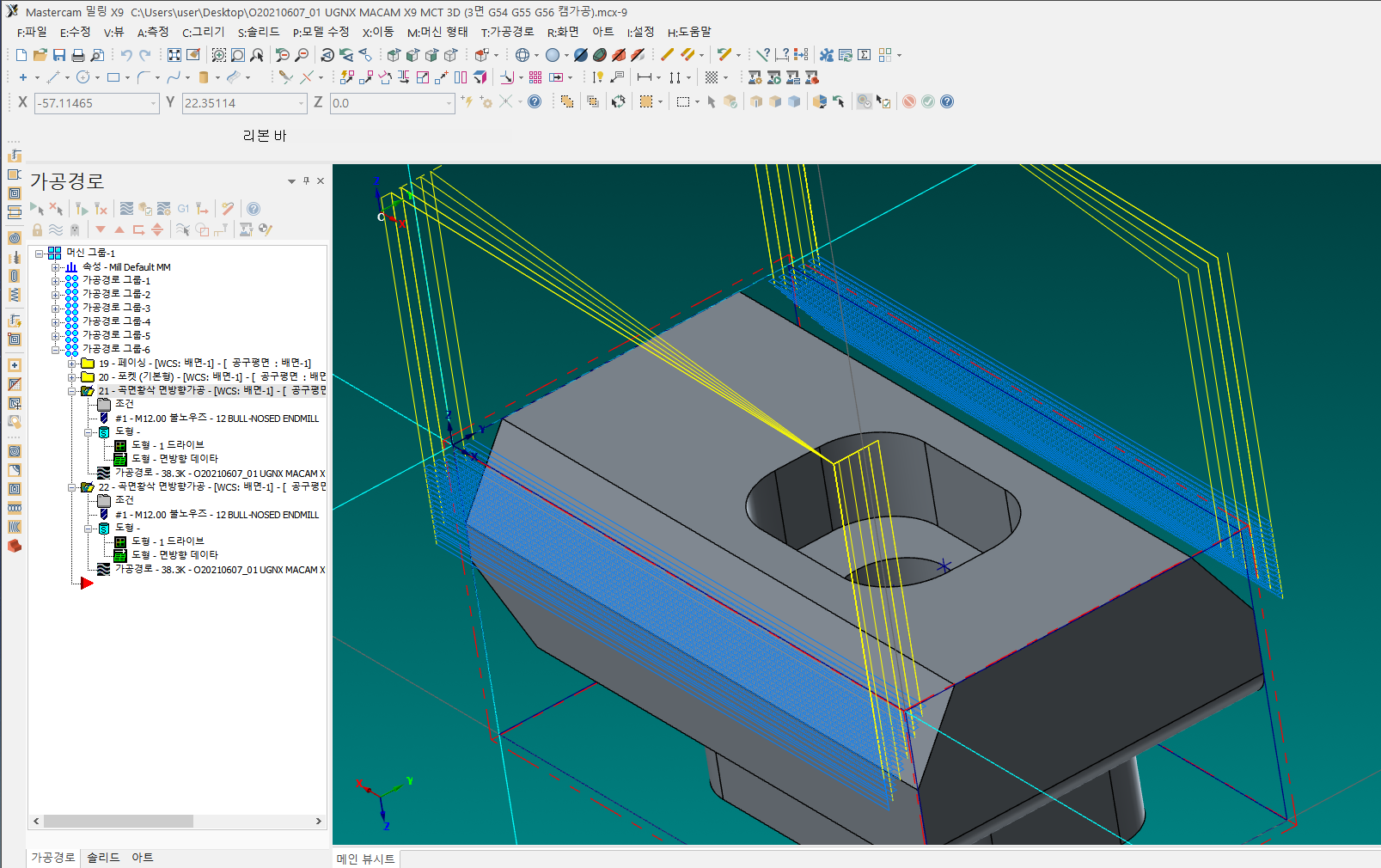
Task: Click the Undo arrow icon
Action: tap(126, 55)
